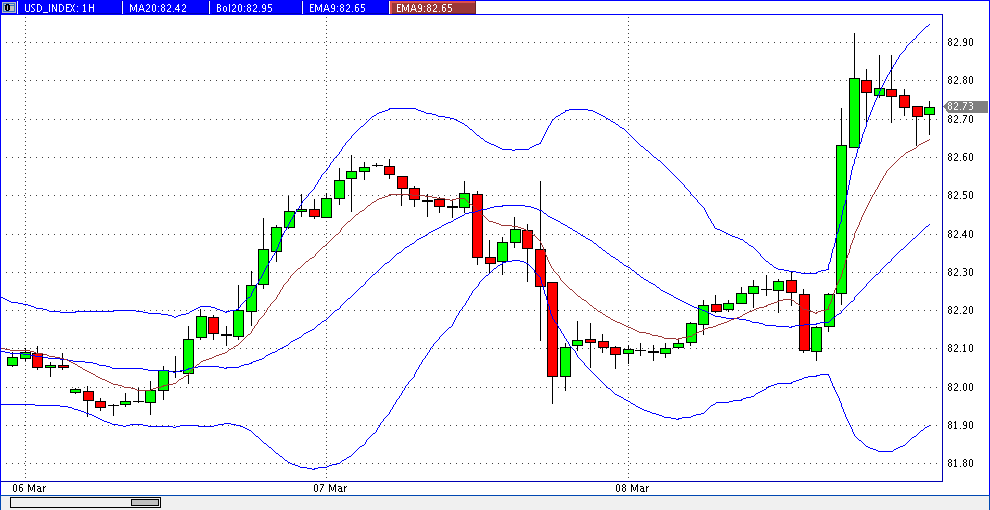Image resolution: width=990 pixels, height=510 pixels.
Task: Click the 82.80 price axis label
Action: click(960, 81)
